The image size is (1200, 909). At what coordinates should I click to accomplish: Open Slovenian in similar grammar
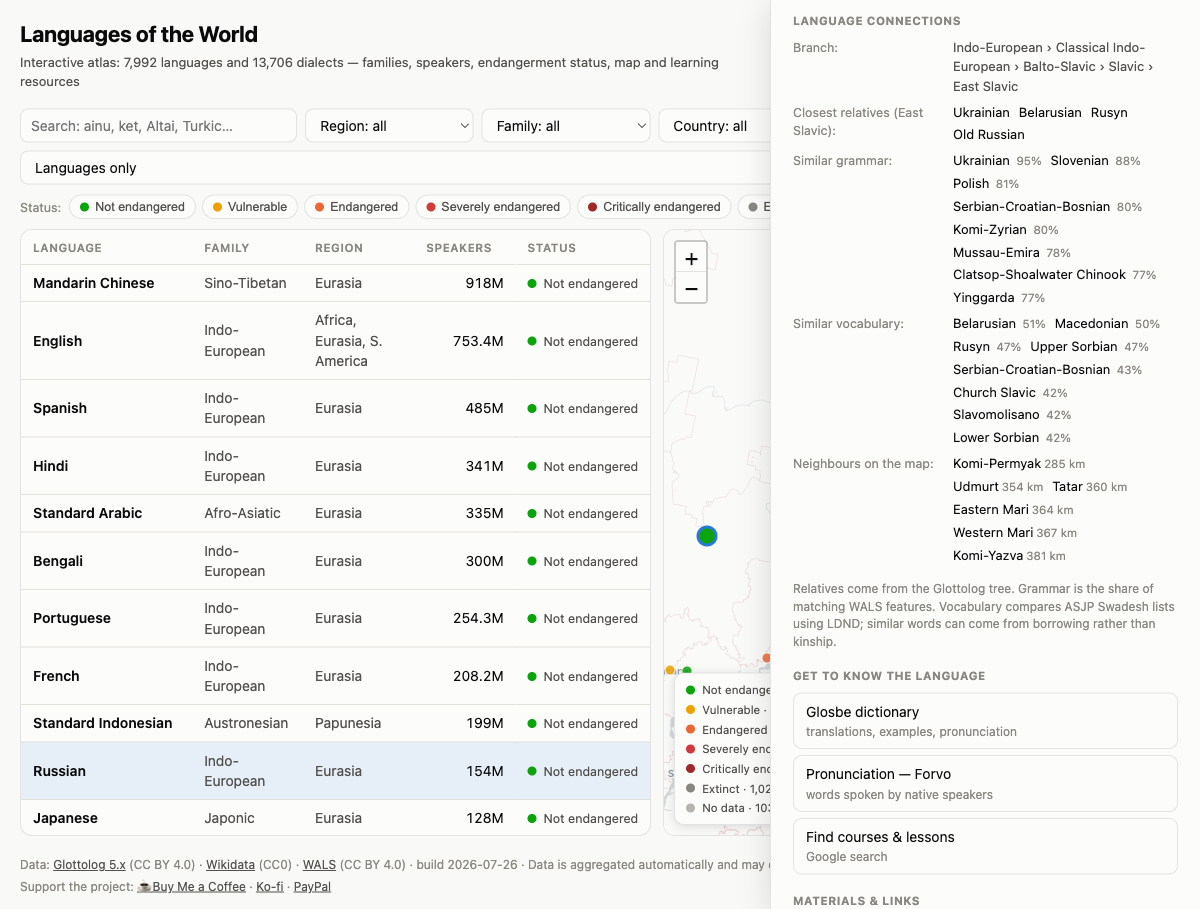pos(1079,161)
